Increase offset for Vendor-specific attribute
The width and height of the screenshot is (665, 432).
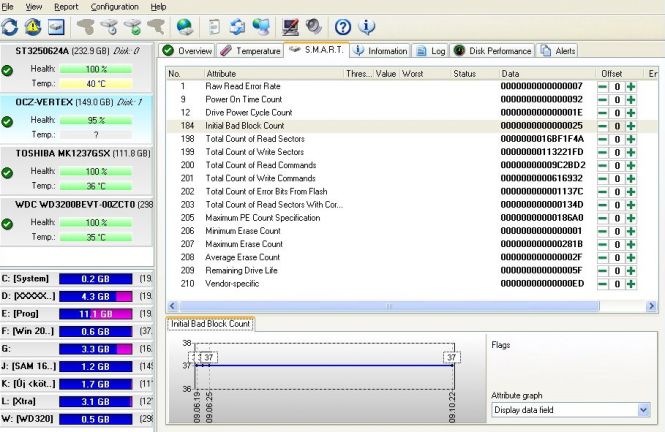[x=631, y=284]
